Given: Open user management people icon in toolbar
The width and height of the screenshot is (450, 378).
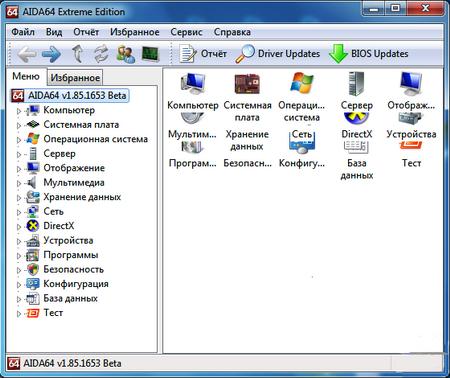Looking at the screenshot, I should click(126, 54).
